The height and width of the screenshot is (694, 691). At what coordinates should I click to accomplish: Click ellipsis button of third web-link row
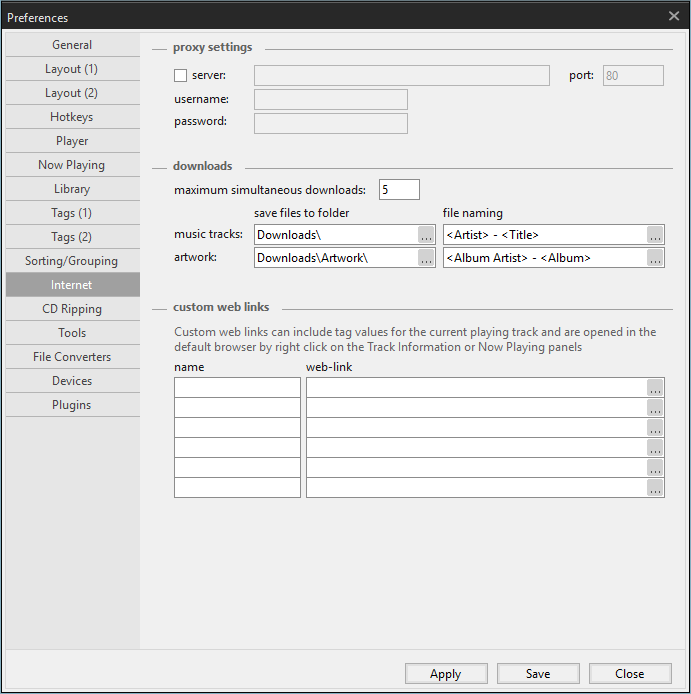655,428
